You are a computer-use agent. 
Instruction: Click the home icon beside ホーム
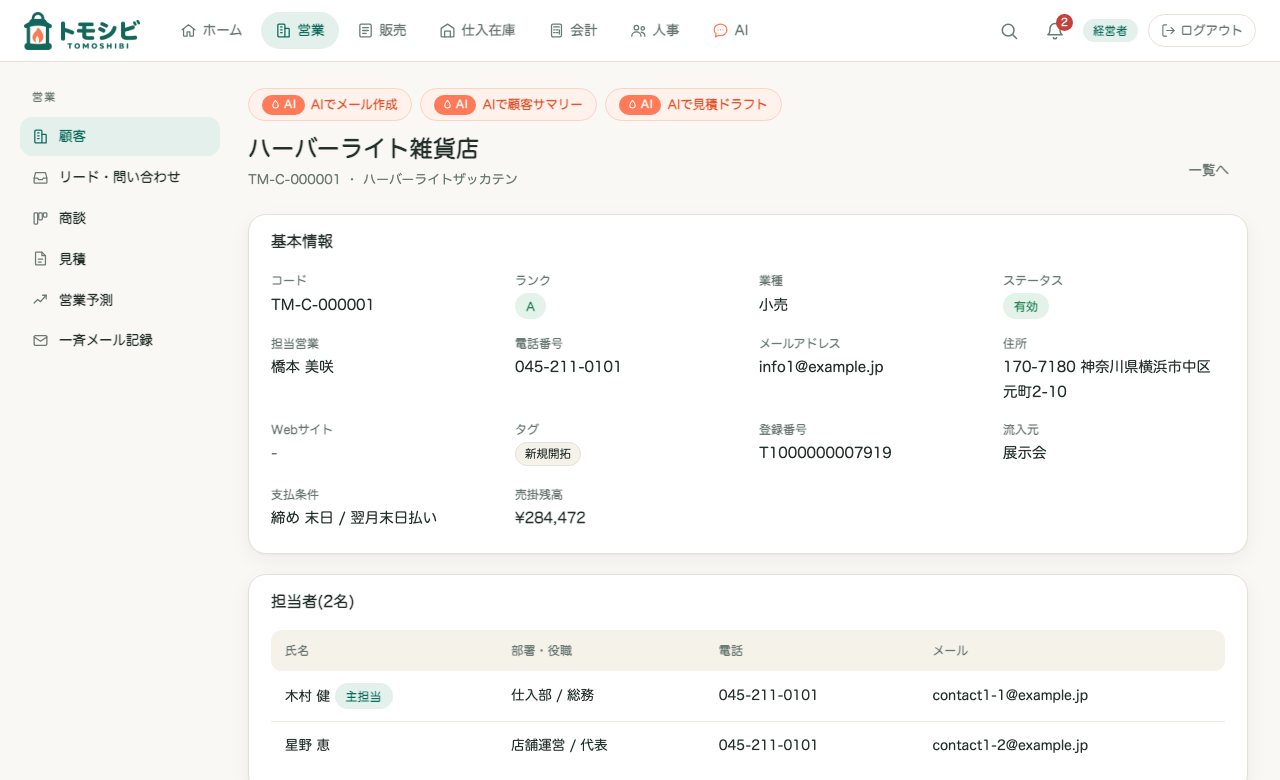pos(188,30)
